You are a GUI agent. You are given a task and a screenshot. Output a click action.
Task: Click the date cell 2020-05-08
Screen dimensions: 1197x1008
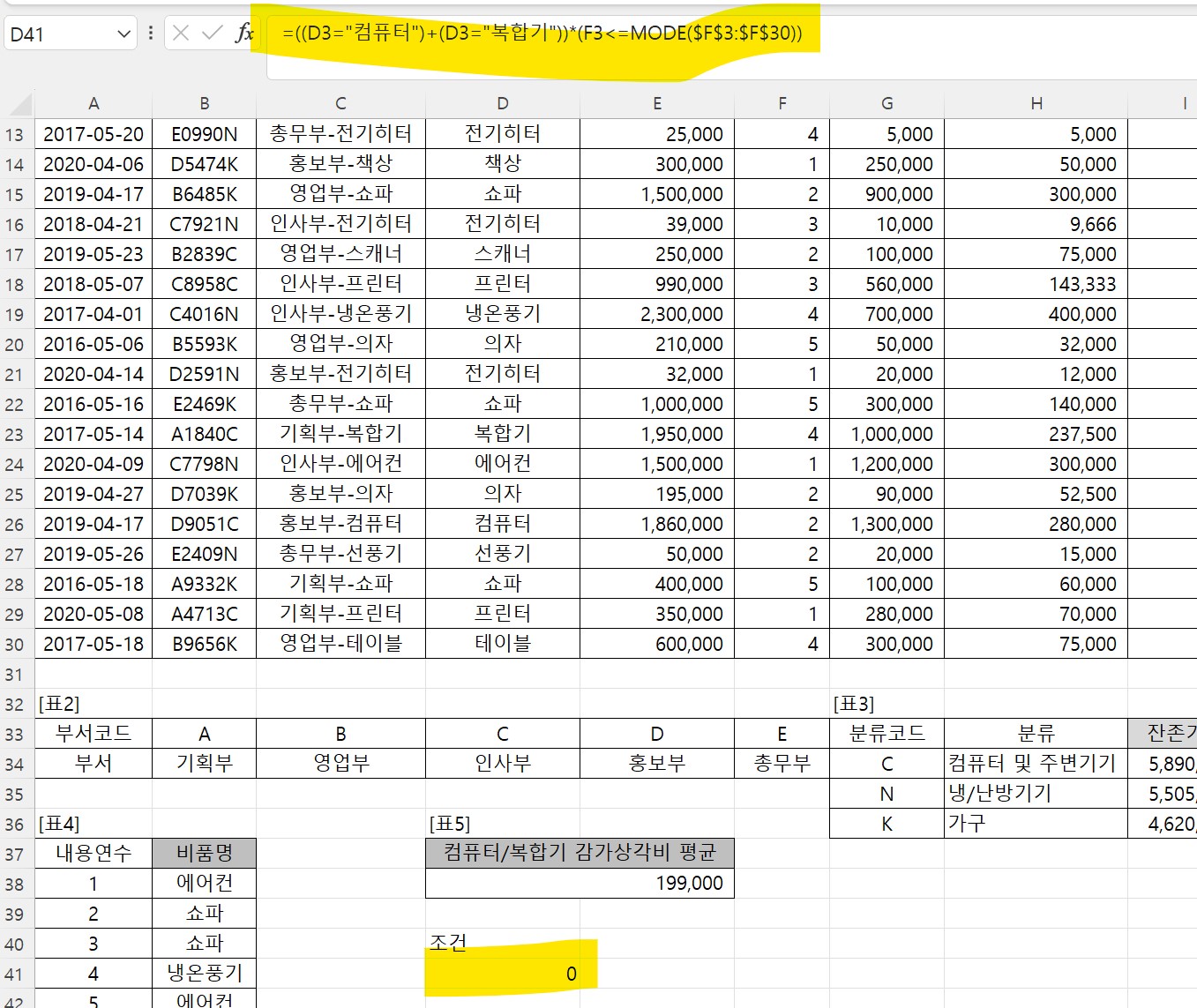(94, 614)
